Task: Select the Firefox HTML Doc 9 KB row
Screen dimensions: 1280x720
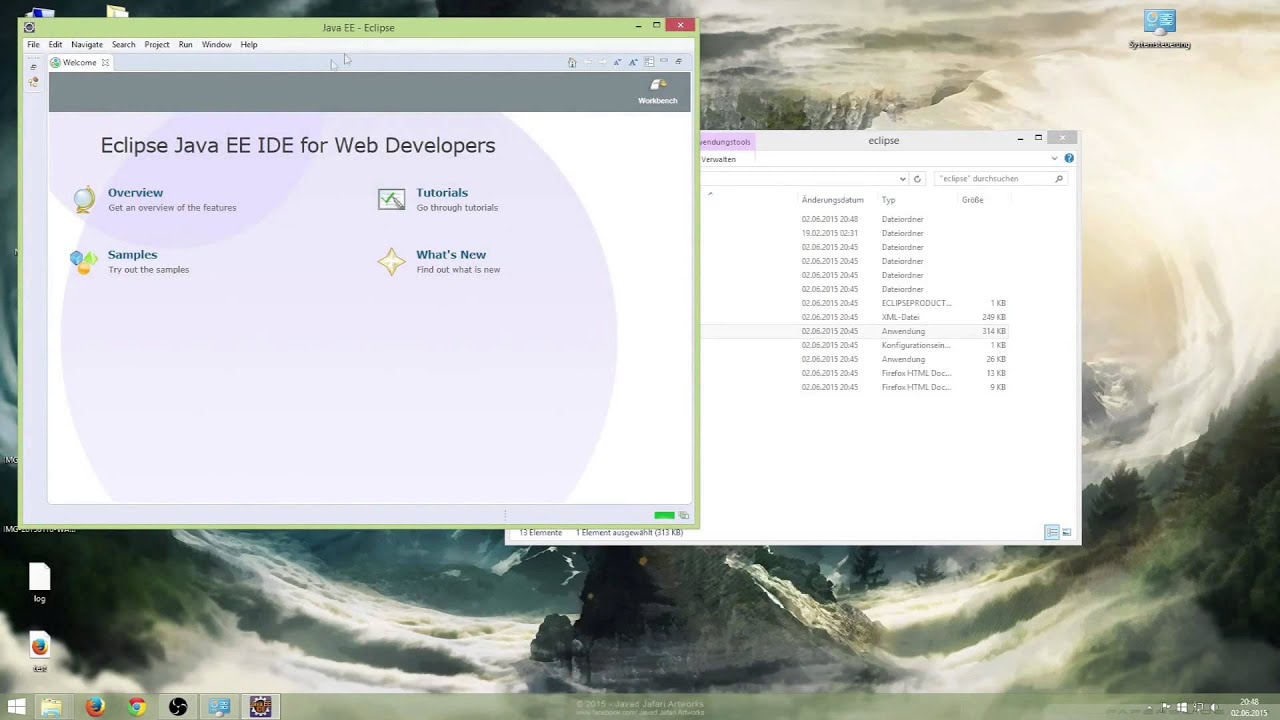Action: coord(854,387)
